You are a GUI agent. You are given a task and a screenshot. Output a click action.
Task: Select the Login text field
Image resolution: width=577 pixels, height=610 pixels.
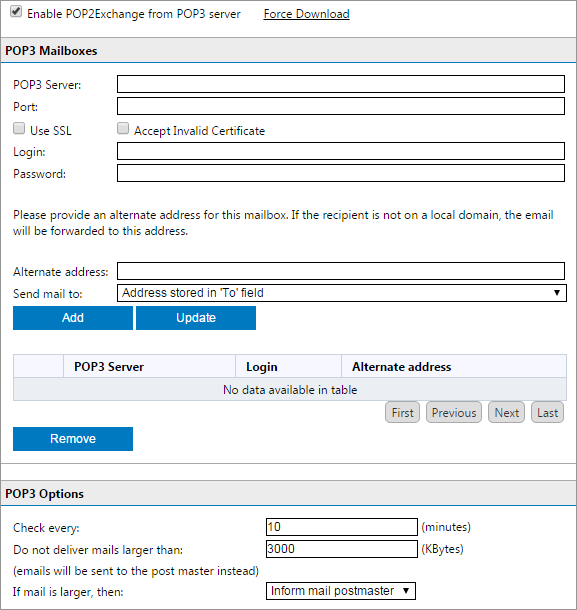(341, 151)
